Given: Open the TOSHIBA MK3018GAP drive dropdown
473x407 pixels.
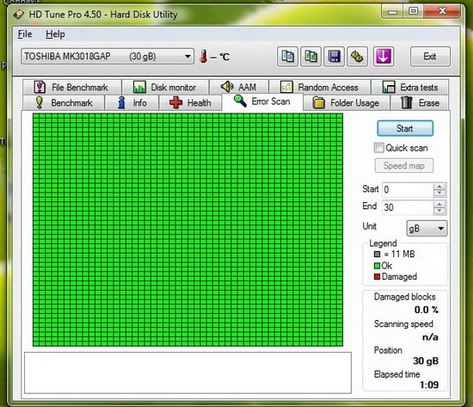Looking at the screenshot, I should point(107,56).
